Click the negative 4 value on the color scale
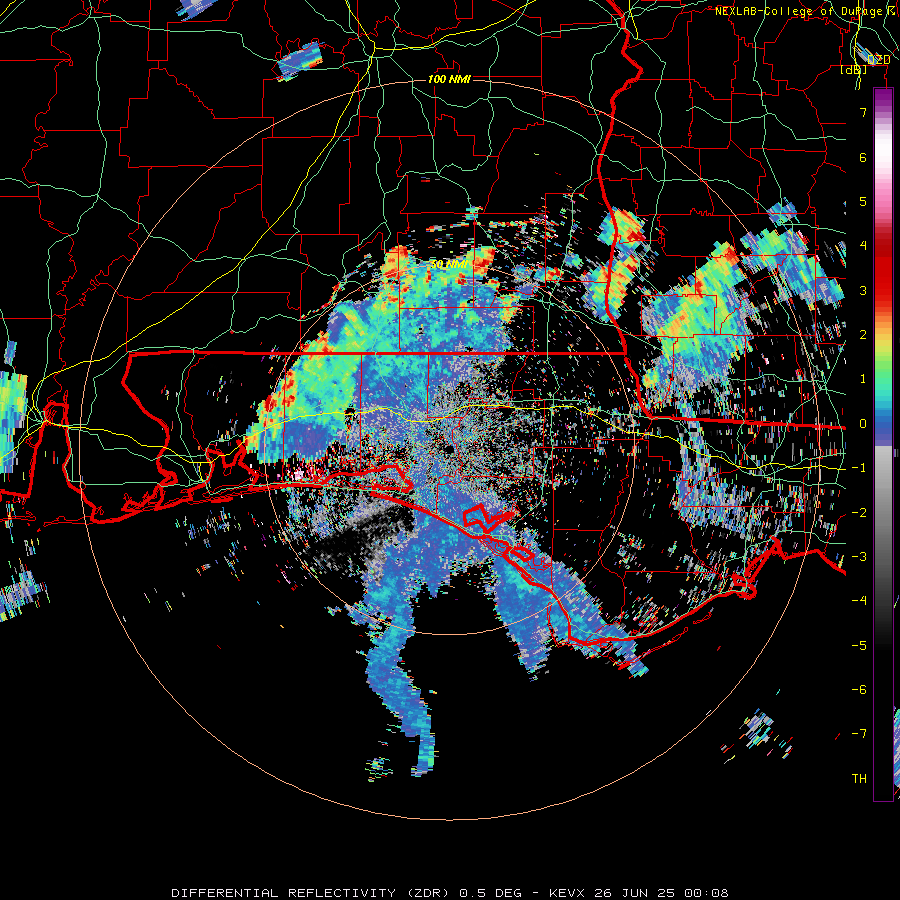This screenshot has height=900, width=900. [x=859, y=601]
